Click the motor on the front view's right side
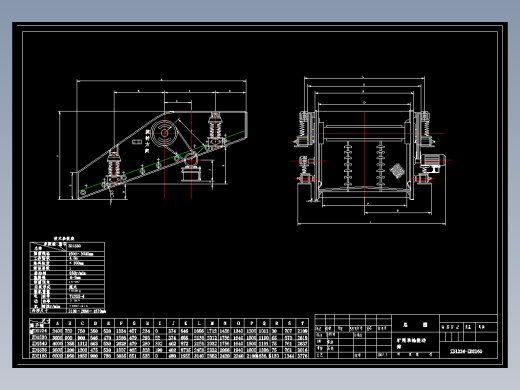 tap(432, 160)
